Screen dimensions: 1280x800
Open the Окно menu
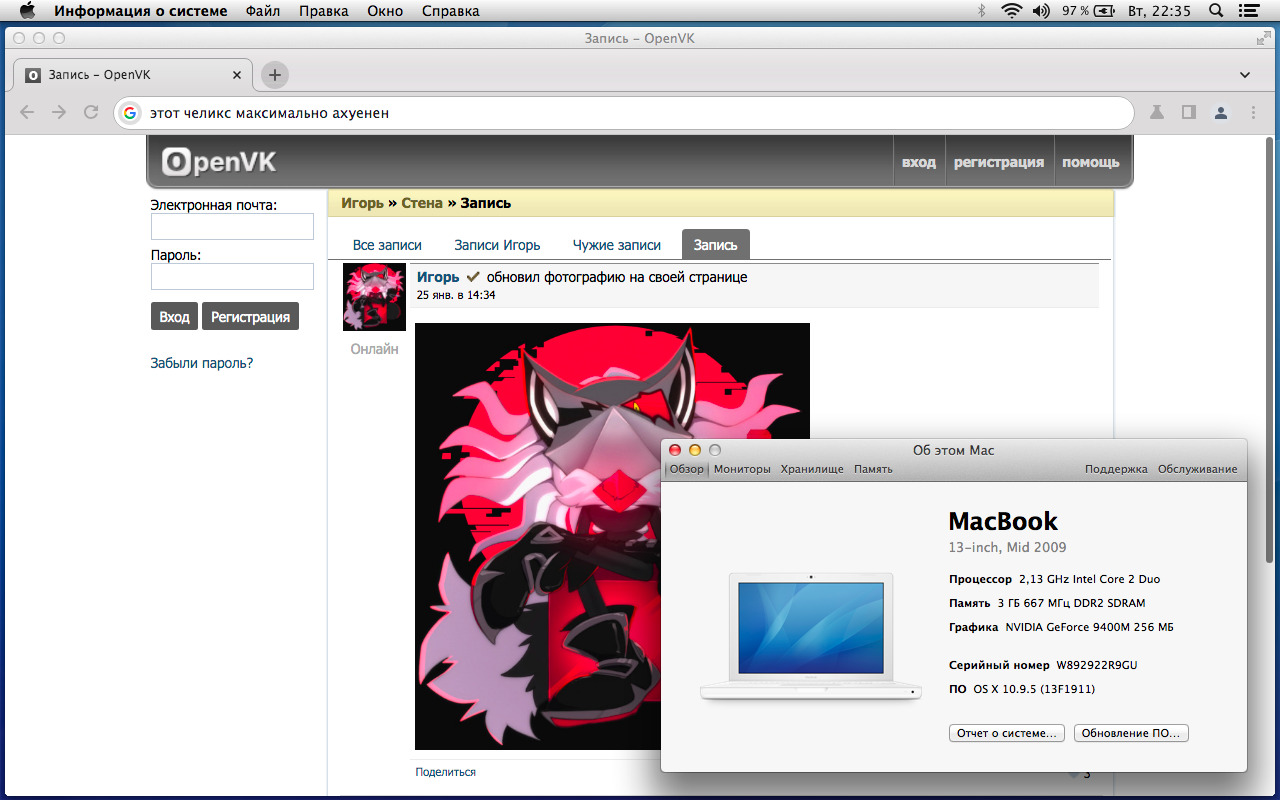383,11
